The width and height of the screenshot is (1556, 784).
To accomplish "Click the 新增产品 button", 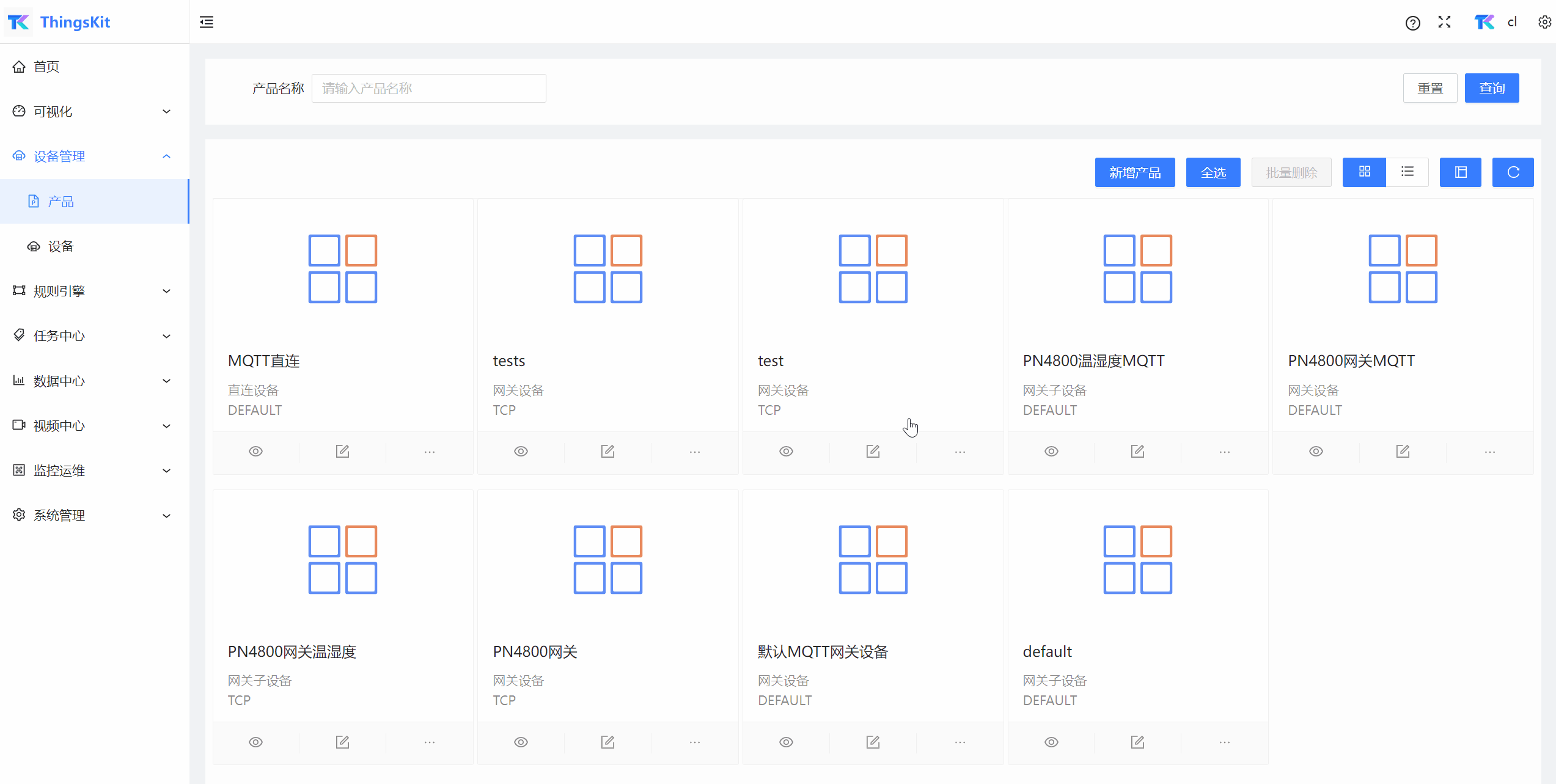I will point(1134,173).
